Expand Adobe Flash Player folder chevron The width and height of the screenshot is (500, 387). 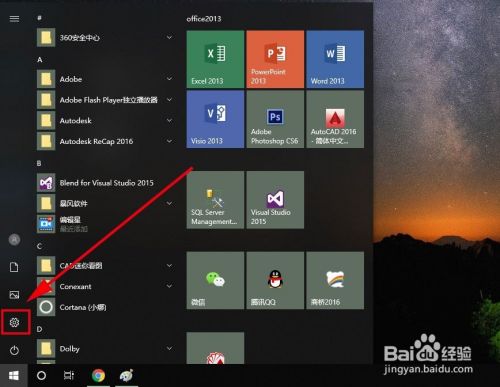[x=169, y=100]
